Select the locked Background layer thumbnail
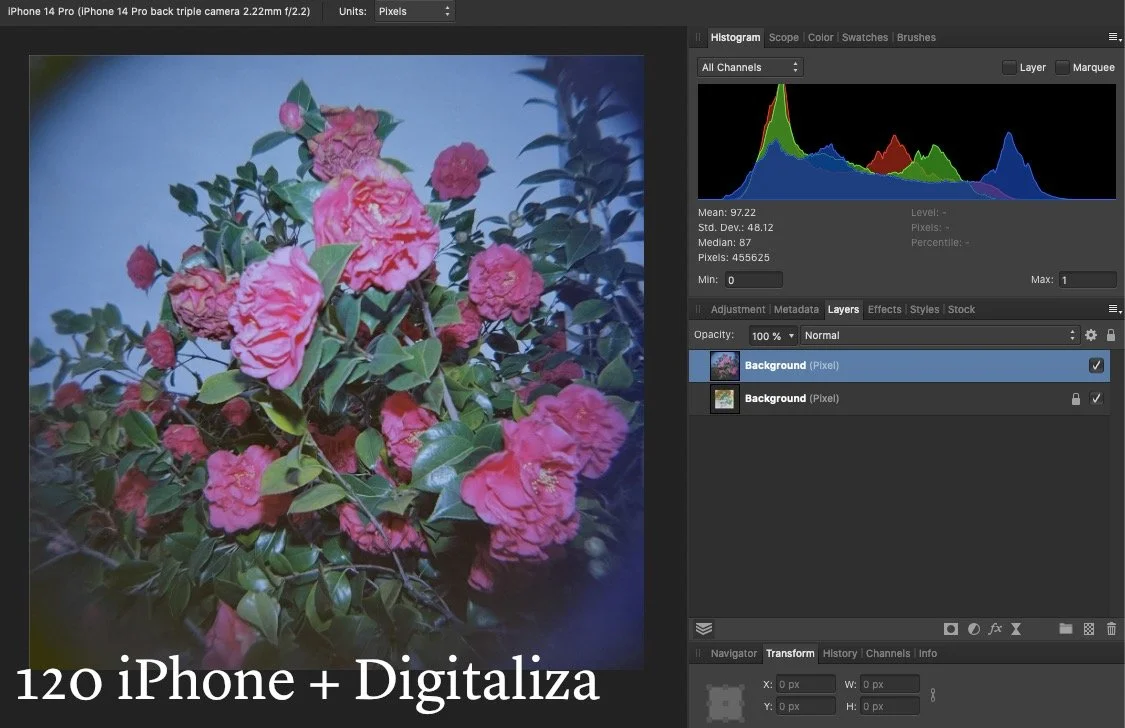1125x728 pixels. click(725, 399)
